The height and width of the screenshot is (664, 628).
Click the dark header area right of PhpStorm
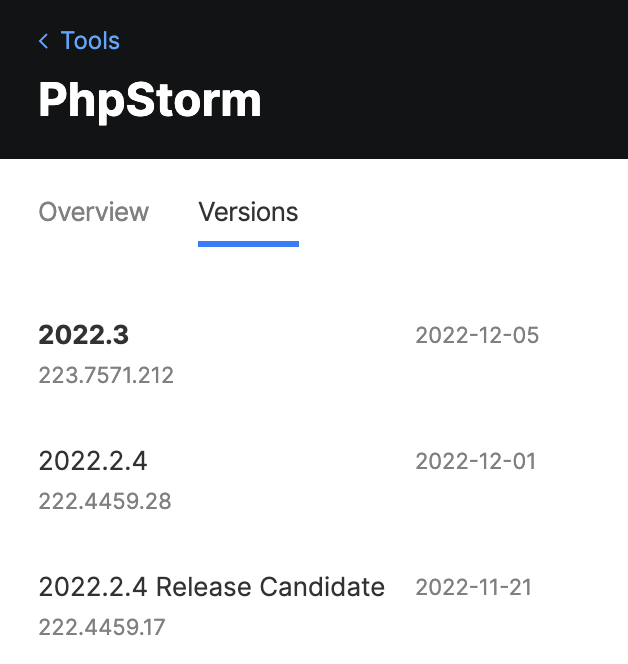click(445, 100)
